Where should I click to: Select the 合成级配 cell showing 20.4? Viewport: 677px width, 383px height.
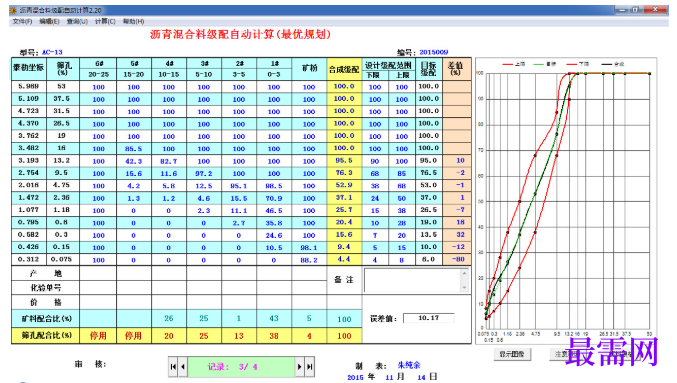click(x=344, y=222)
